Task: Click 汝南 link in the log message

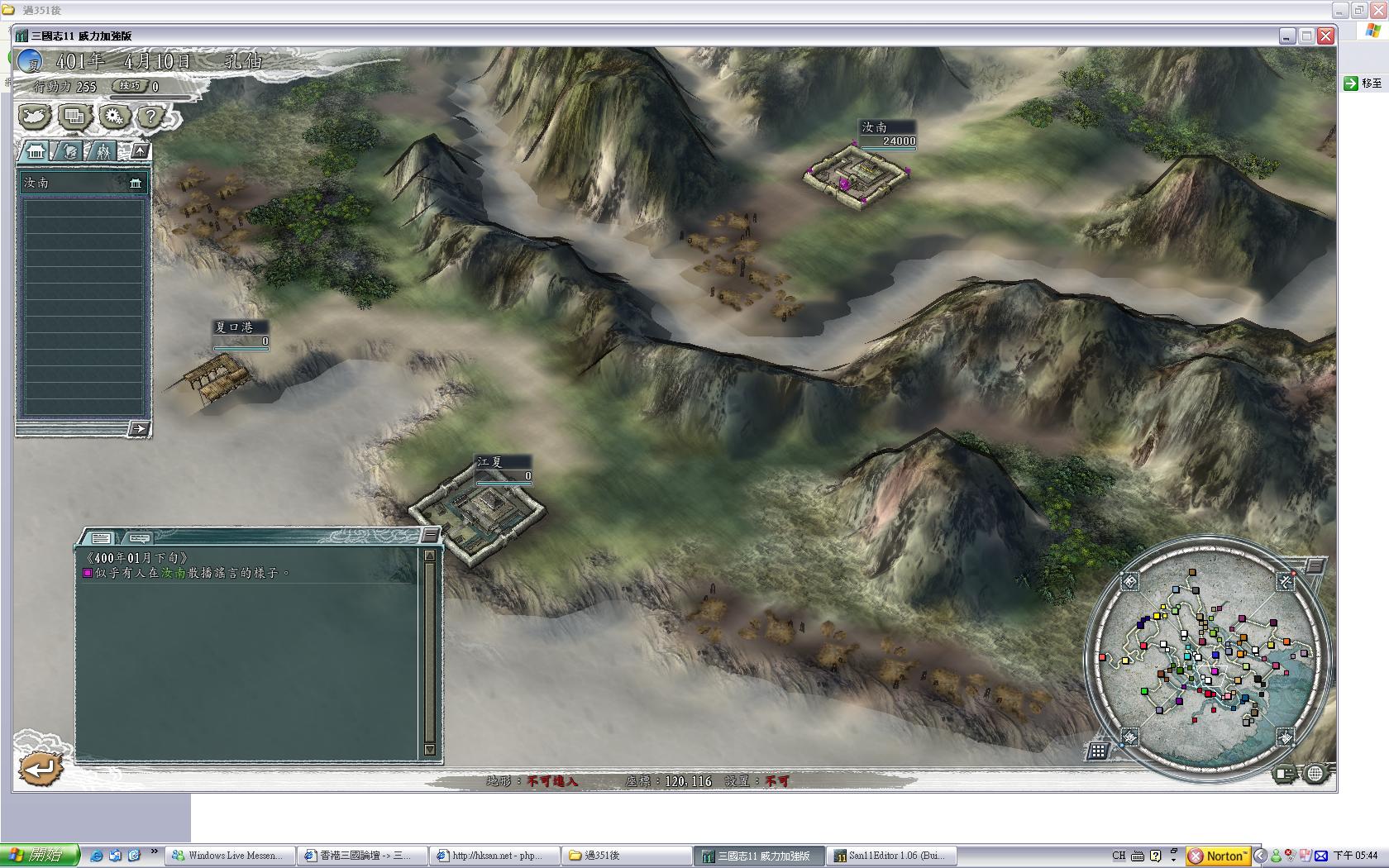Action: pyautogui.click(x=173, y=573)
